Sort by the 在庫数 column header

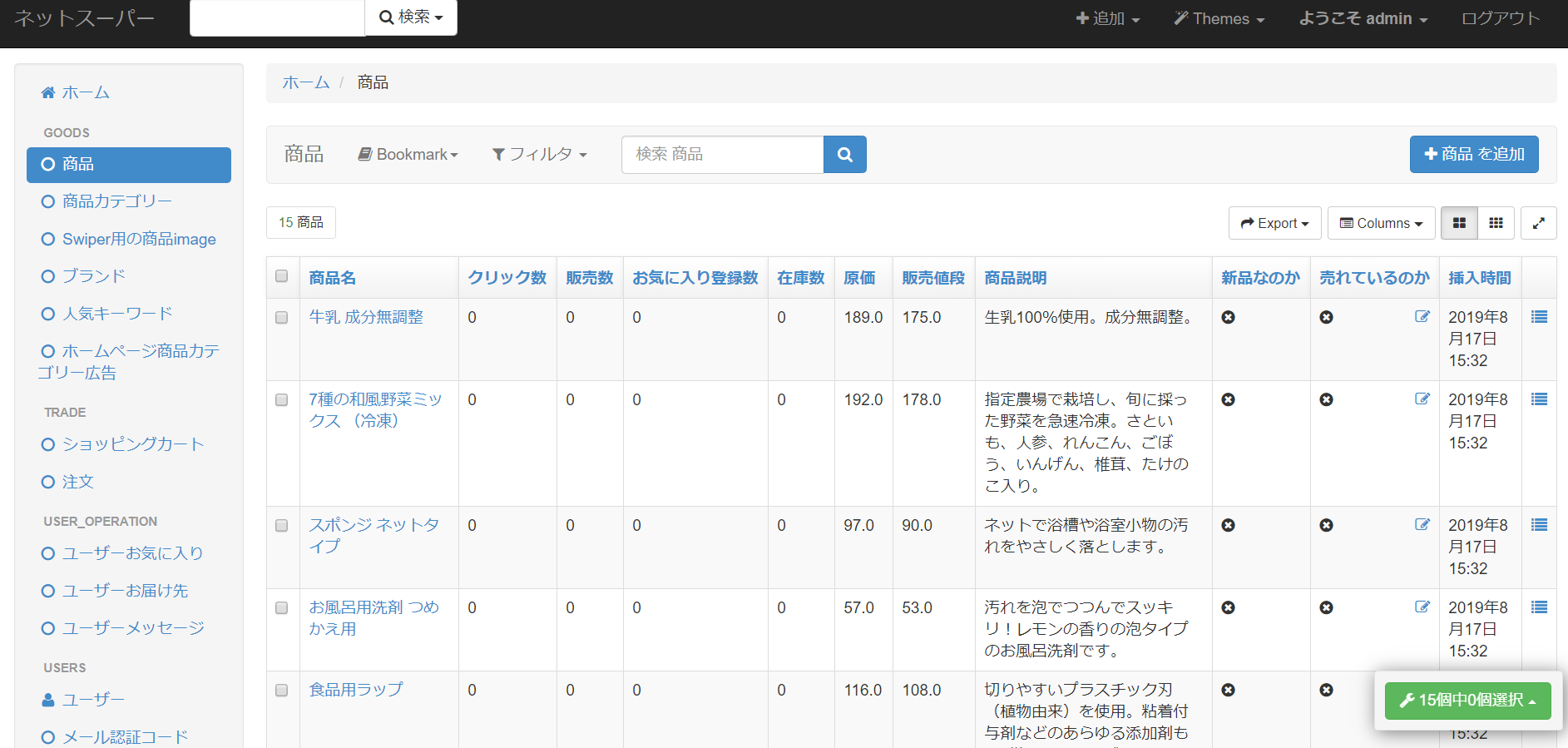[x=800, y=278]
